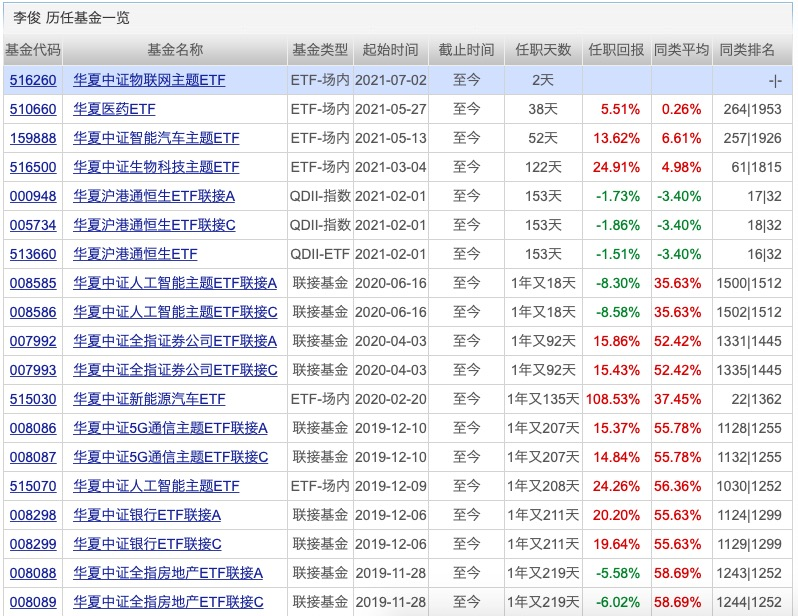Click fund code 513660

point(33,255)
